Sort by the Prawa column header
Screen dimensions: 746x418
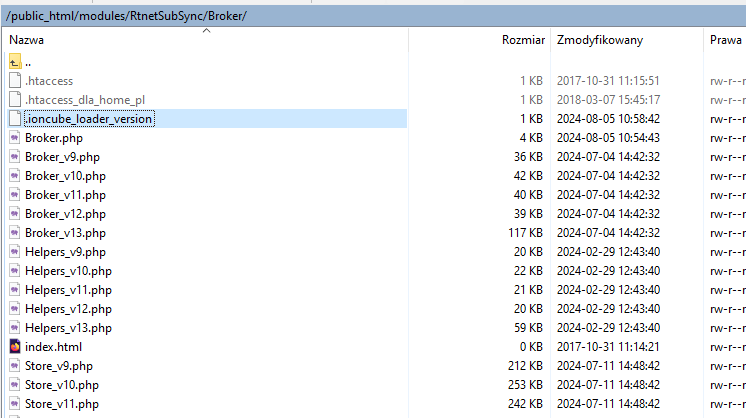[x=726, y=40]
